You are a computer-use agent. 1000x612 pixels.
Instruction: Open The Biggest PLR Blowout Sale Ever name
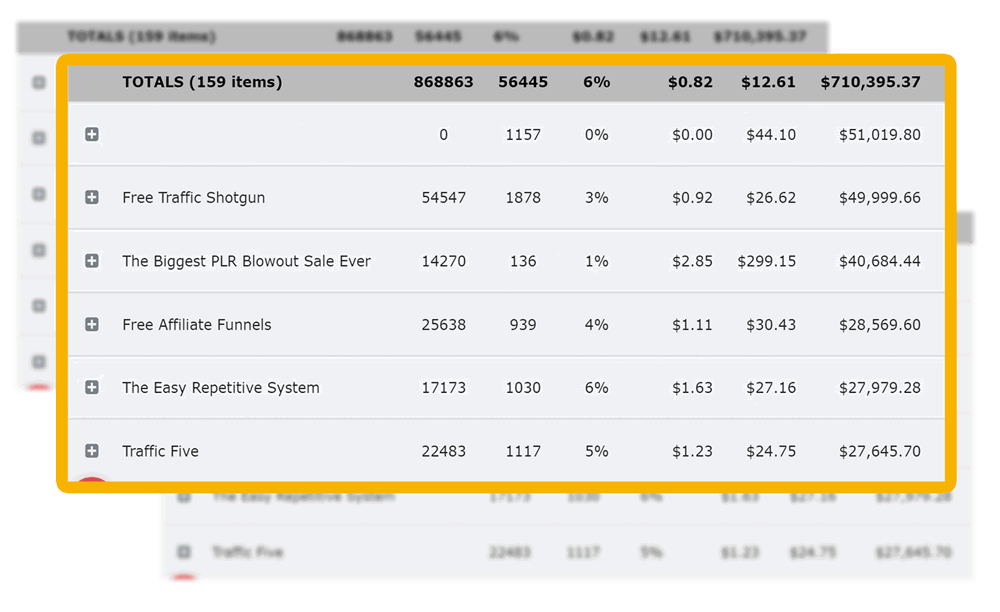pyautogui.click(x=246, y=261)
